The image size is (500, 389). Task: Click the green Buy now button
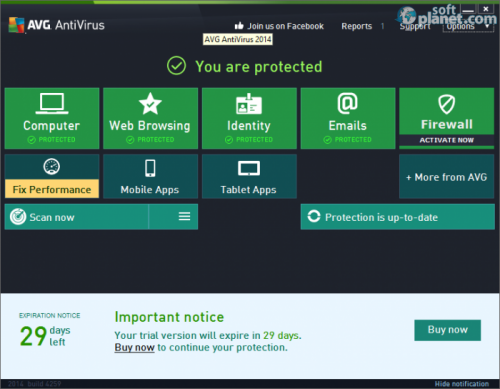coord(447,330)
